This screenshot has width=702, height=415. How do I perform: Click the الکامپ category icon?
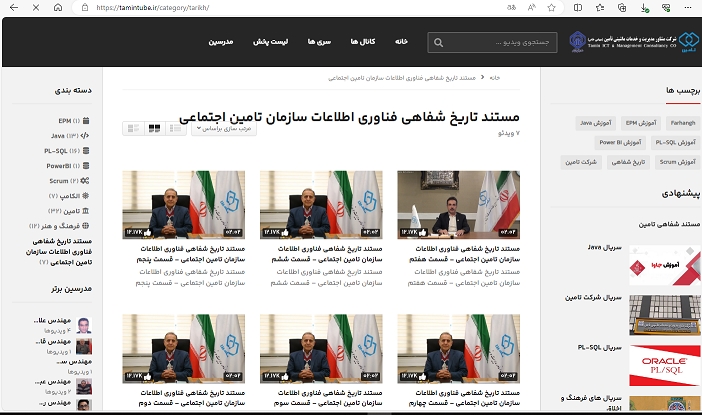(x=86, y=196)
